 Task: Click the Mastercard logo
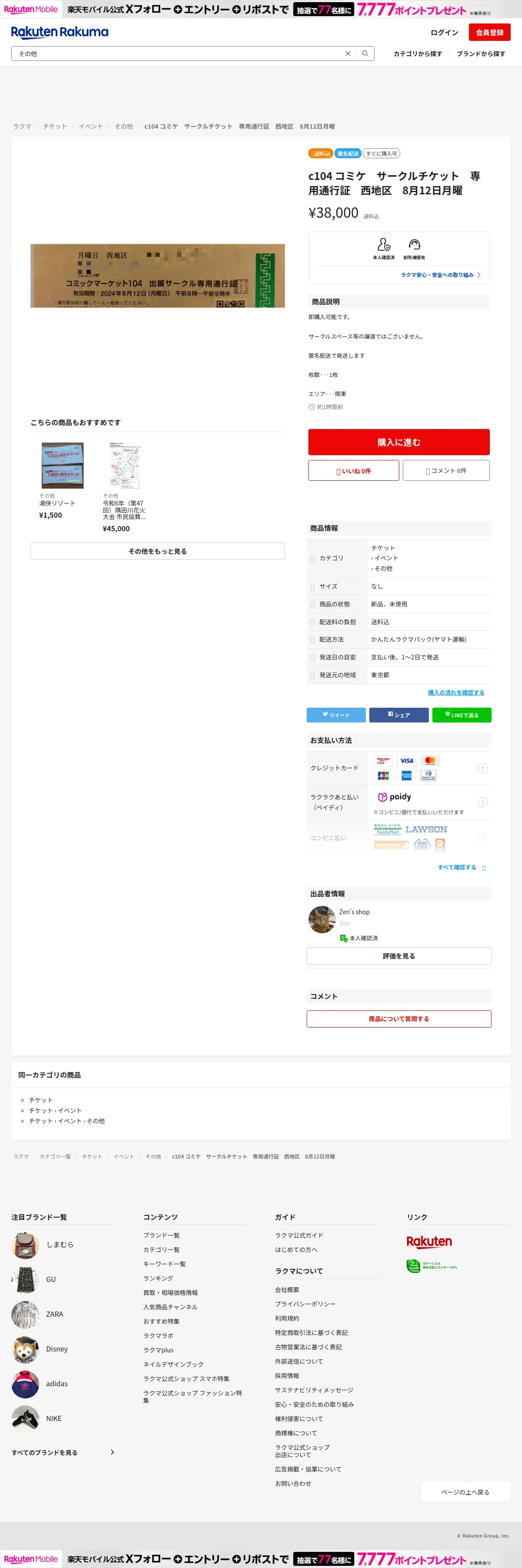pyautogui.click(x=430, y=760)
